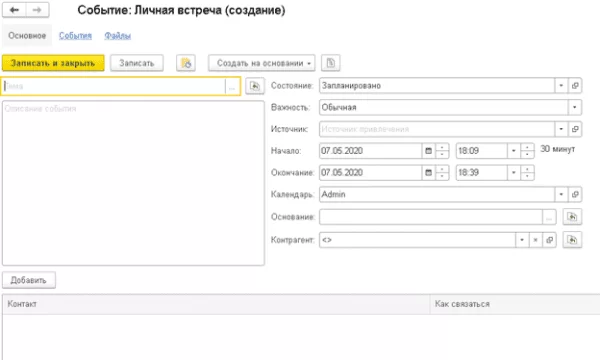Open the Источник item via open icon
This screenshot has width=600, height=360.
pos(575,129)
